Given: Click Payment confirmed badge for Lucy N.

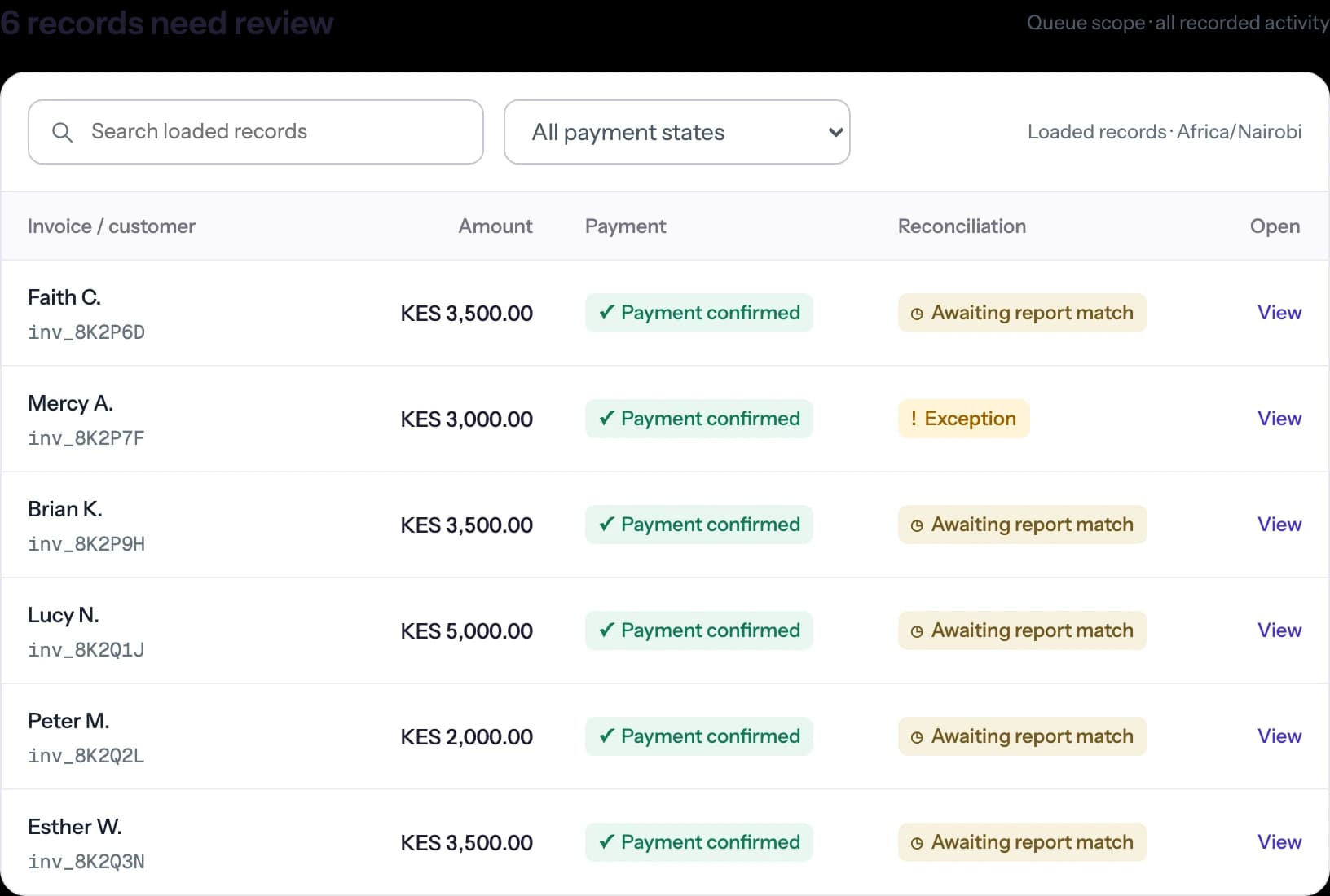Looking at the screenshot, I should click(699, 630).
